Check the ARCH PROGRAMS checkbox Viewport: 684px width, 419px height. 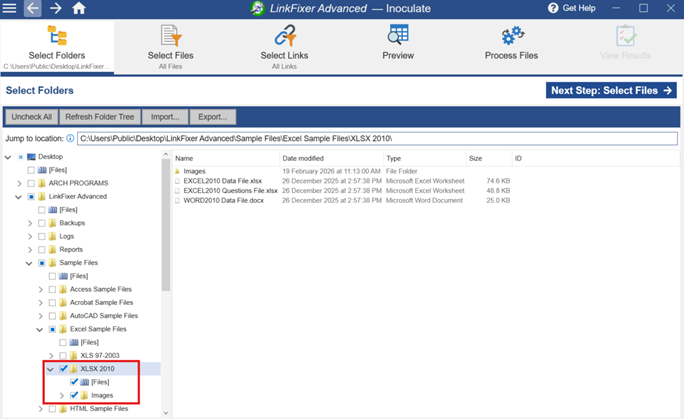point(31,183)
